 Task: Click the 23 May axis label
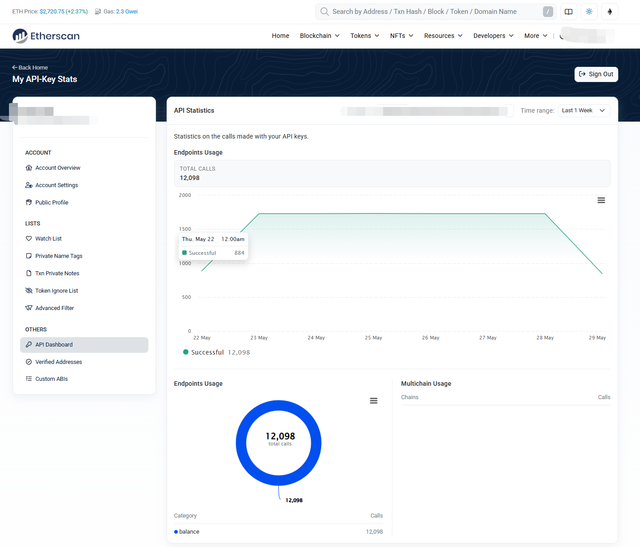point(259,338)
